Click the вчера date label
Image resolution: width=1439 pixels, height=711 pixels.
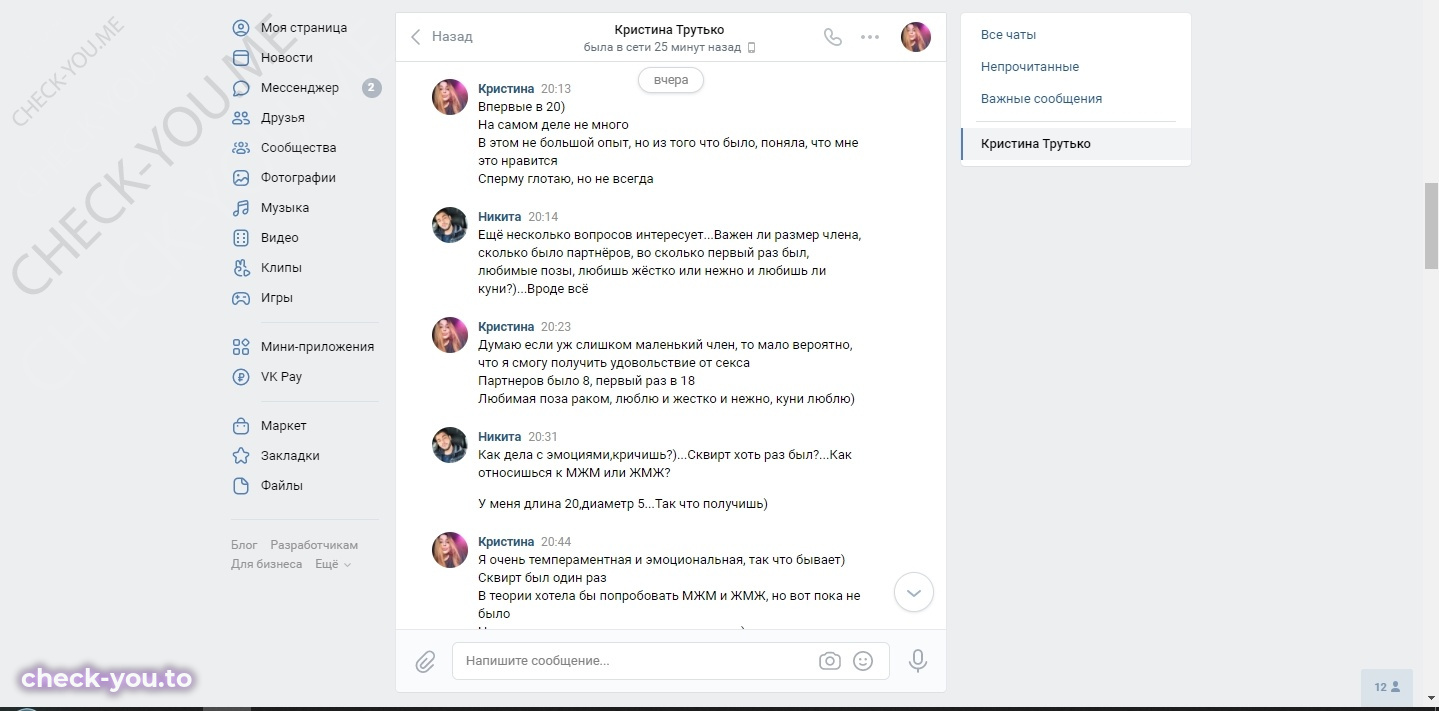[671, 80]
